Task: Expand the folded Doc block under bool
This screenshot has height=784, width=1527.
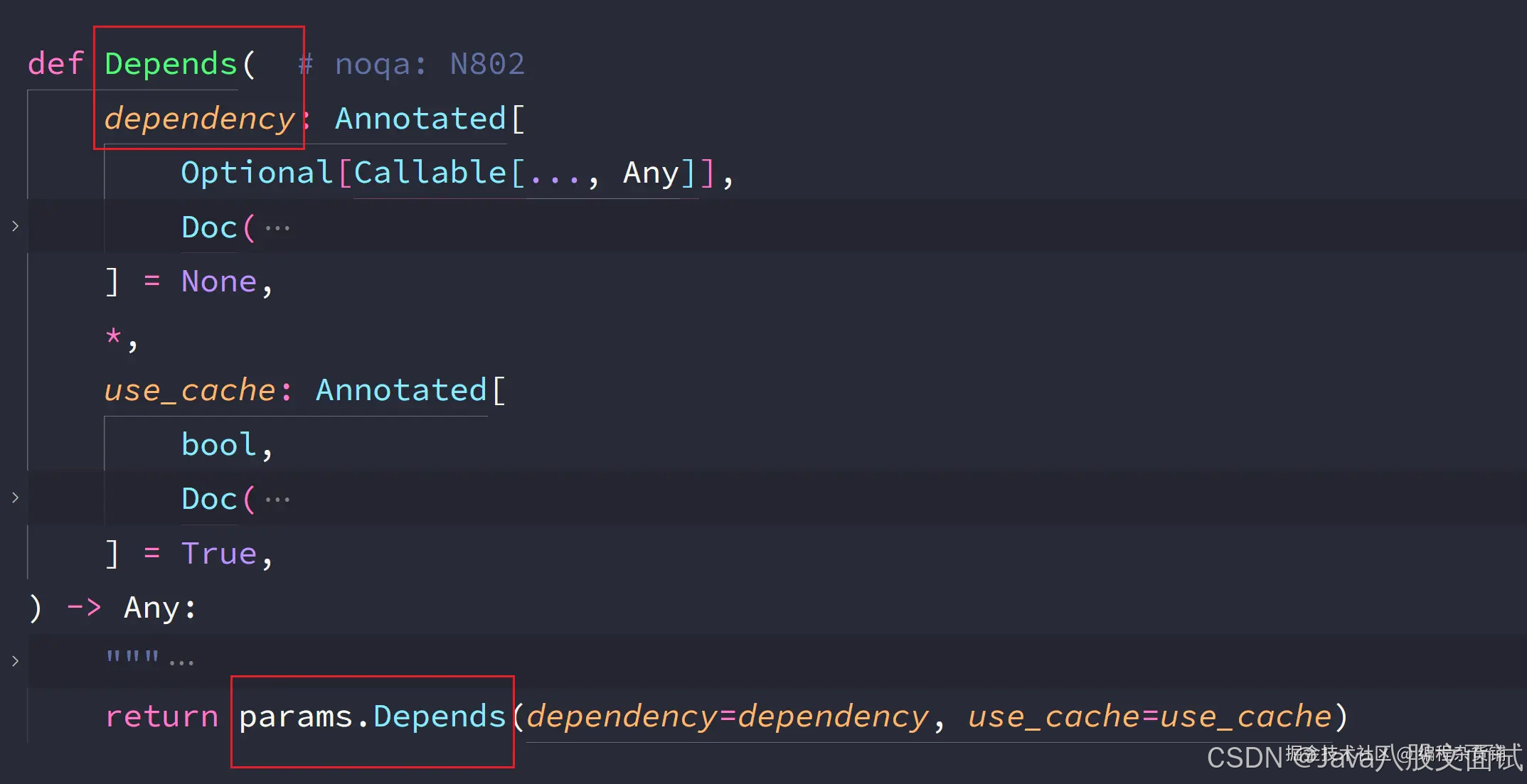Action: point(15,498)
